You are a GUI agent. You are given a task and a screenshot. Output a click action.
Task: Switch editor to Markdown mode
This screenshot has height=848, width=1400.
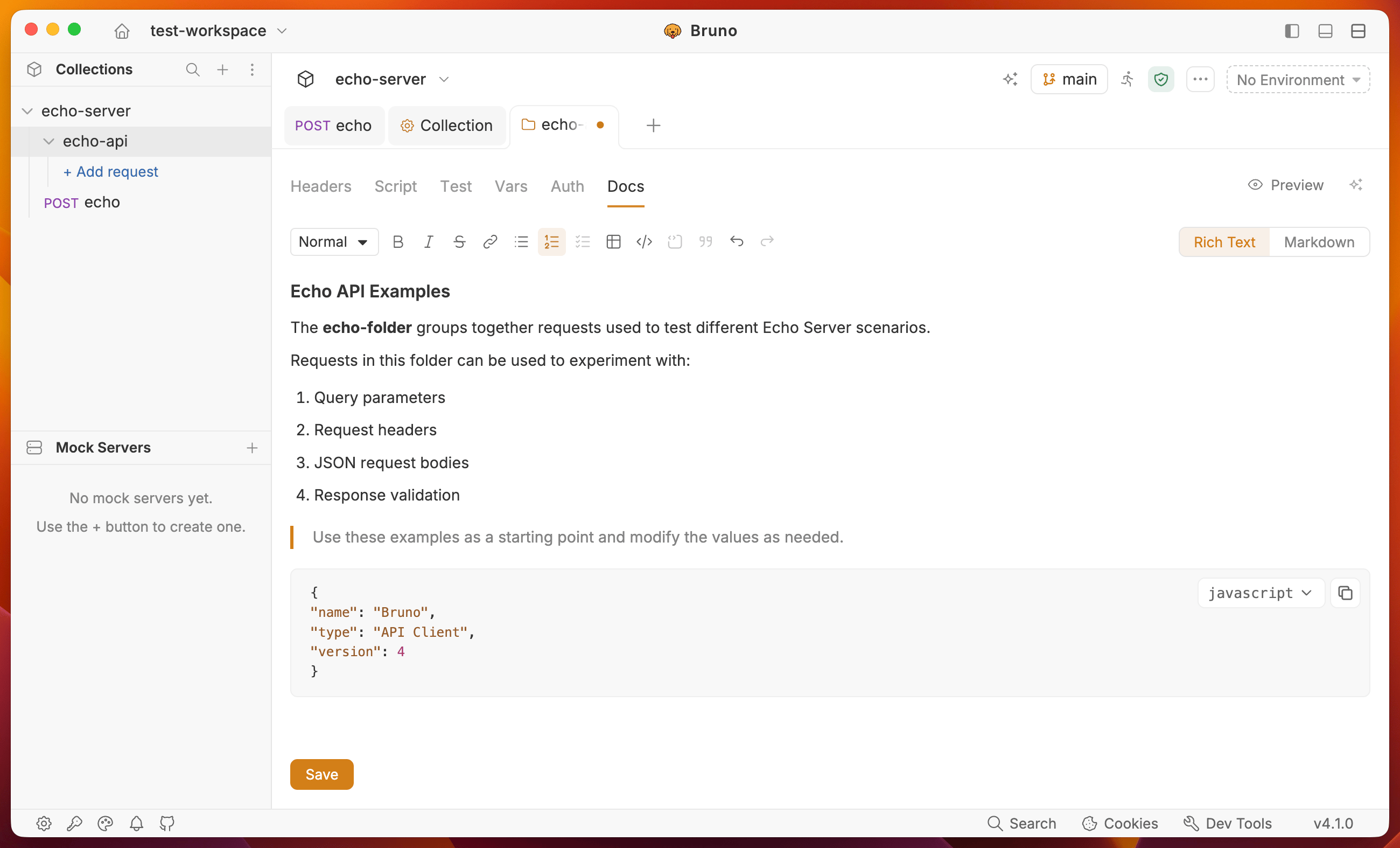[x=1319, y=242]
